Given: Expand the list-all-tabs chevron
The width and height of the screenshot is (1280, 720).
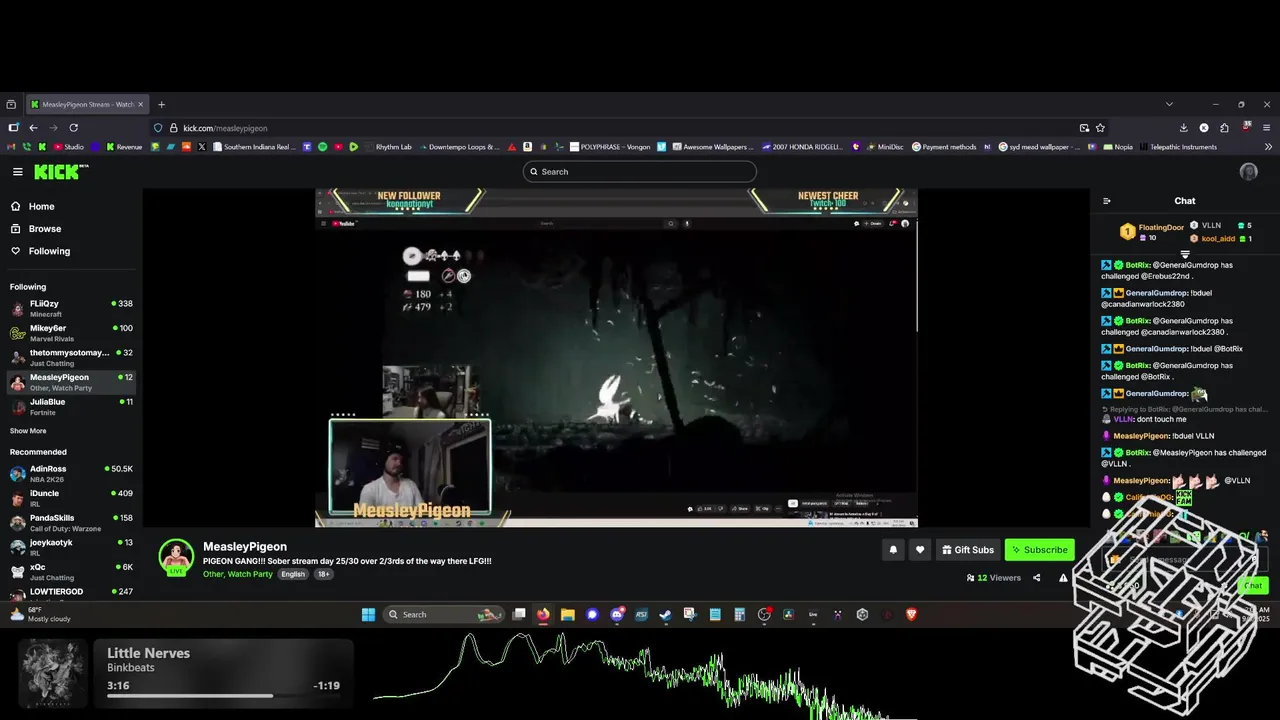Looking at the screenshot, I should coord(1169,104).
